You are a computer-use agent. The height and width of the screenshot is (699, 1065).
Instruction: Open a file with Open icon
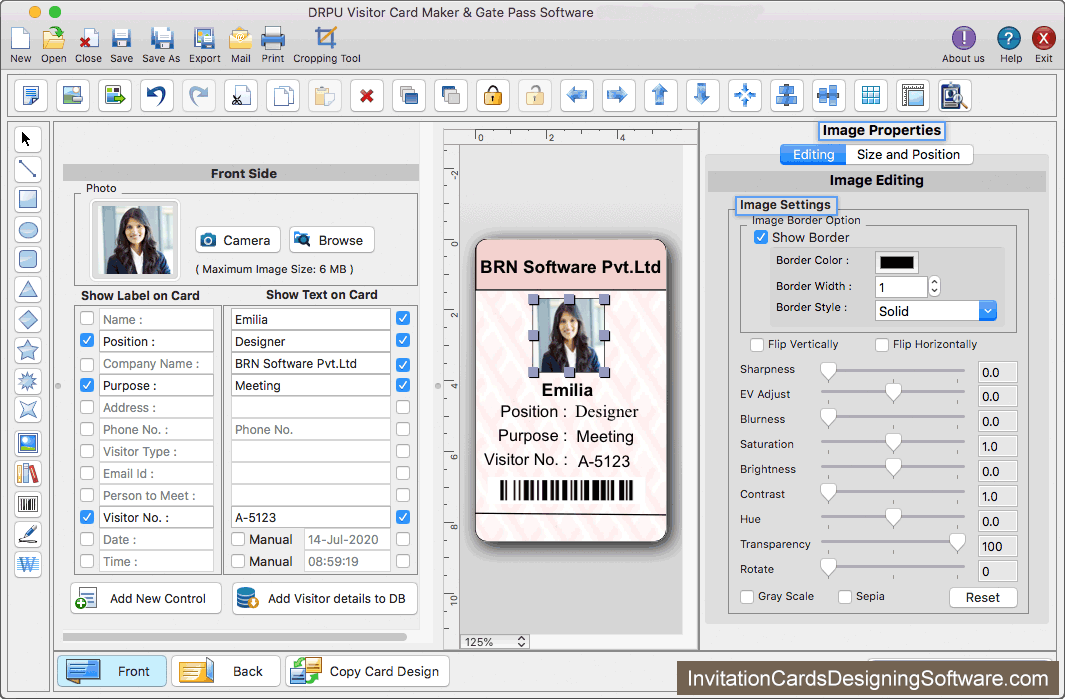pos(54,39)
